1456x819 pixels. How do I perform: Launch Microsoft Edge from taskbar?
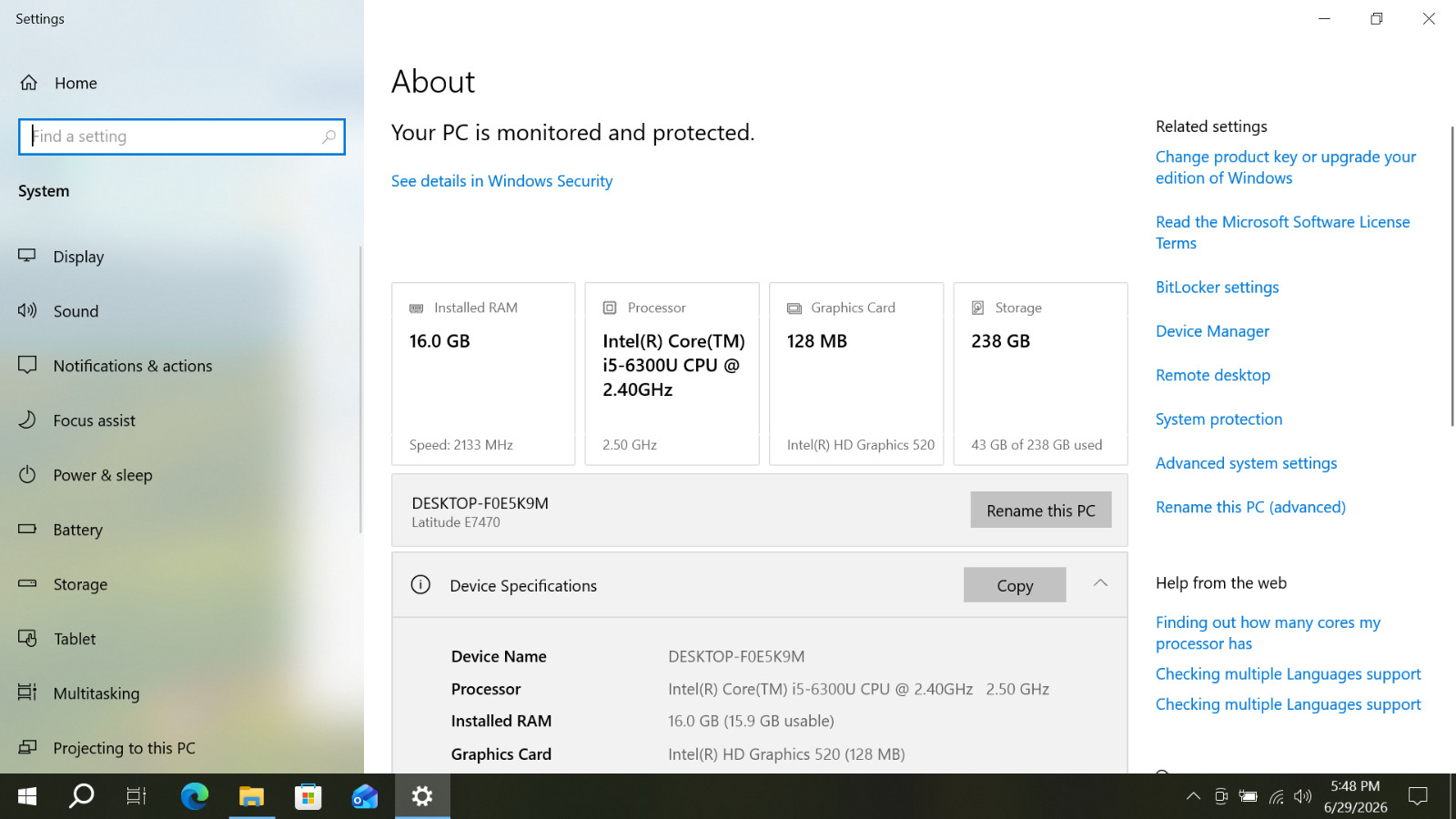coord(194,796)
